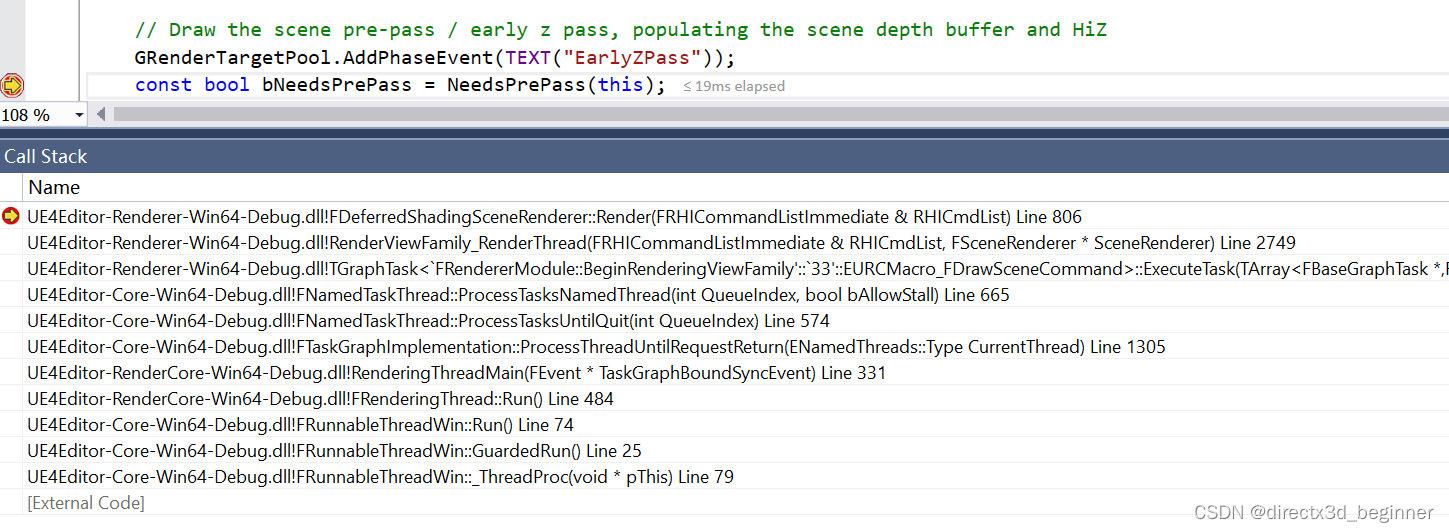Click the editor horizontal scrollbar track

(780, 115)
